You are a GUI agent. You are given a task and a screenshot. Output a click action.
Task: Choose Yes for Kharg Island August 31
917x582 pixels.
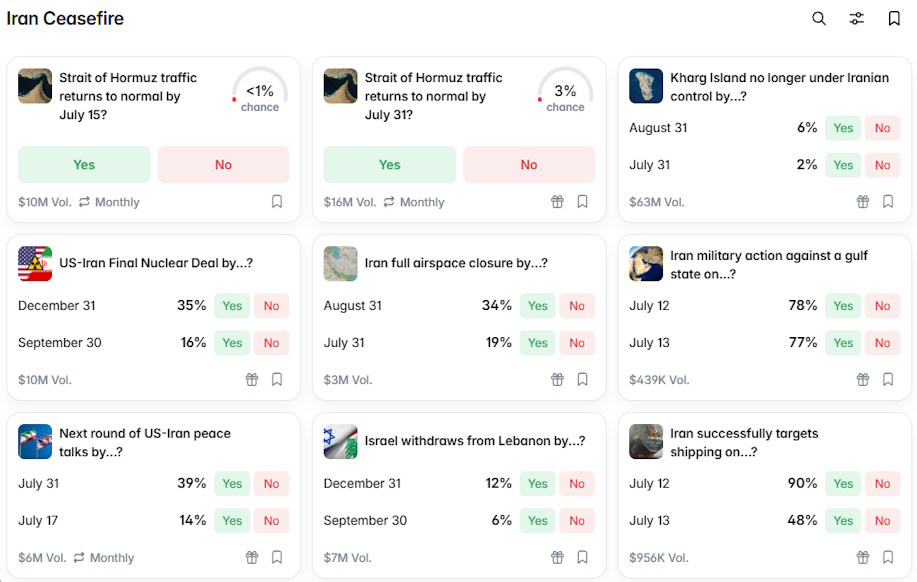point(843,128)
